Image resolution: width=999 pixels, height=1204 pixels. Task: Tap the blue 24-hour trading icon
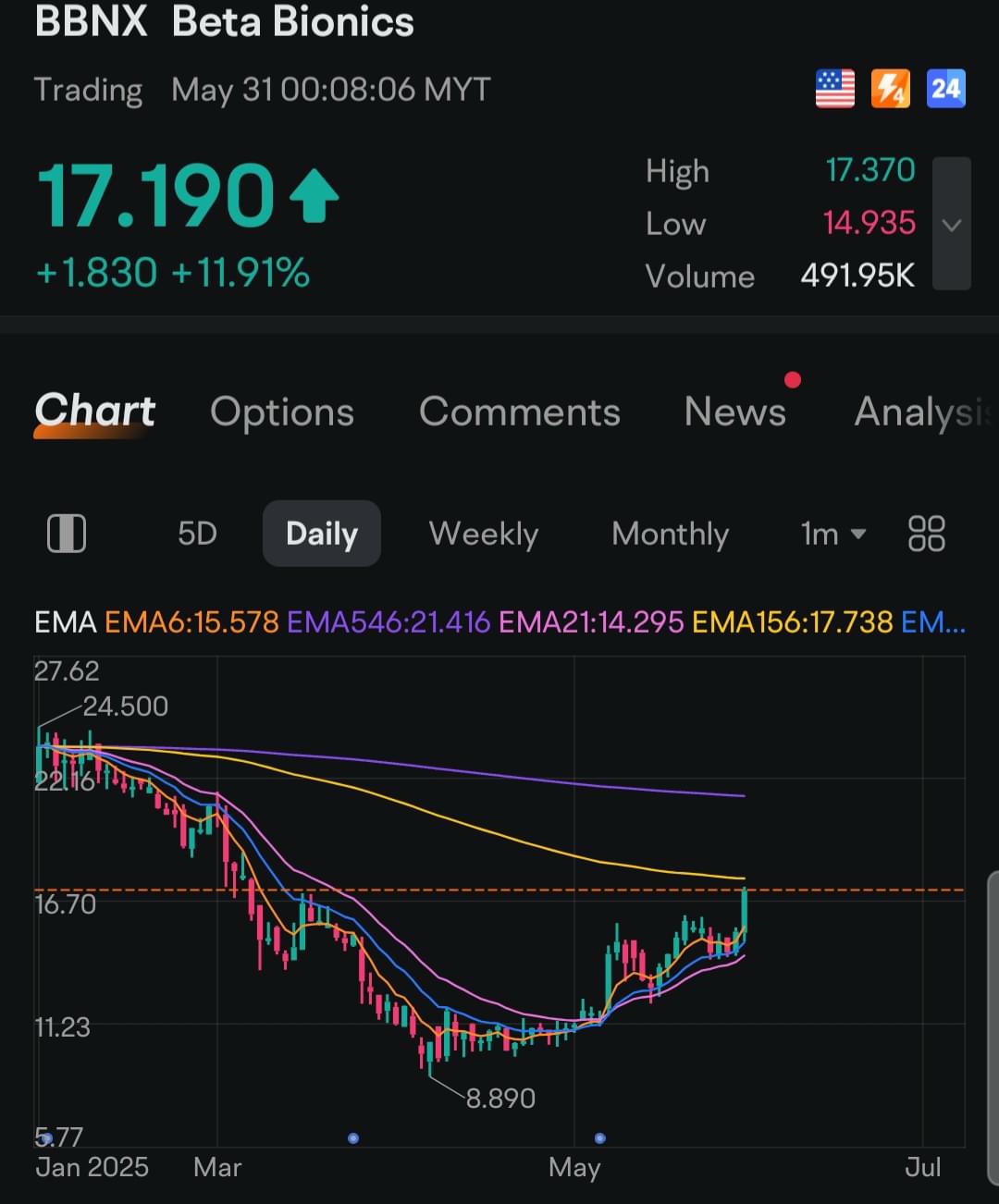point(945,89)
